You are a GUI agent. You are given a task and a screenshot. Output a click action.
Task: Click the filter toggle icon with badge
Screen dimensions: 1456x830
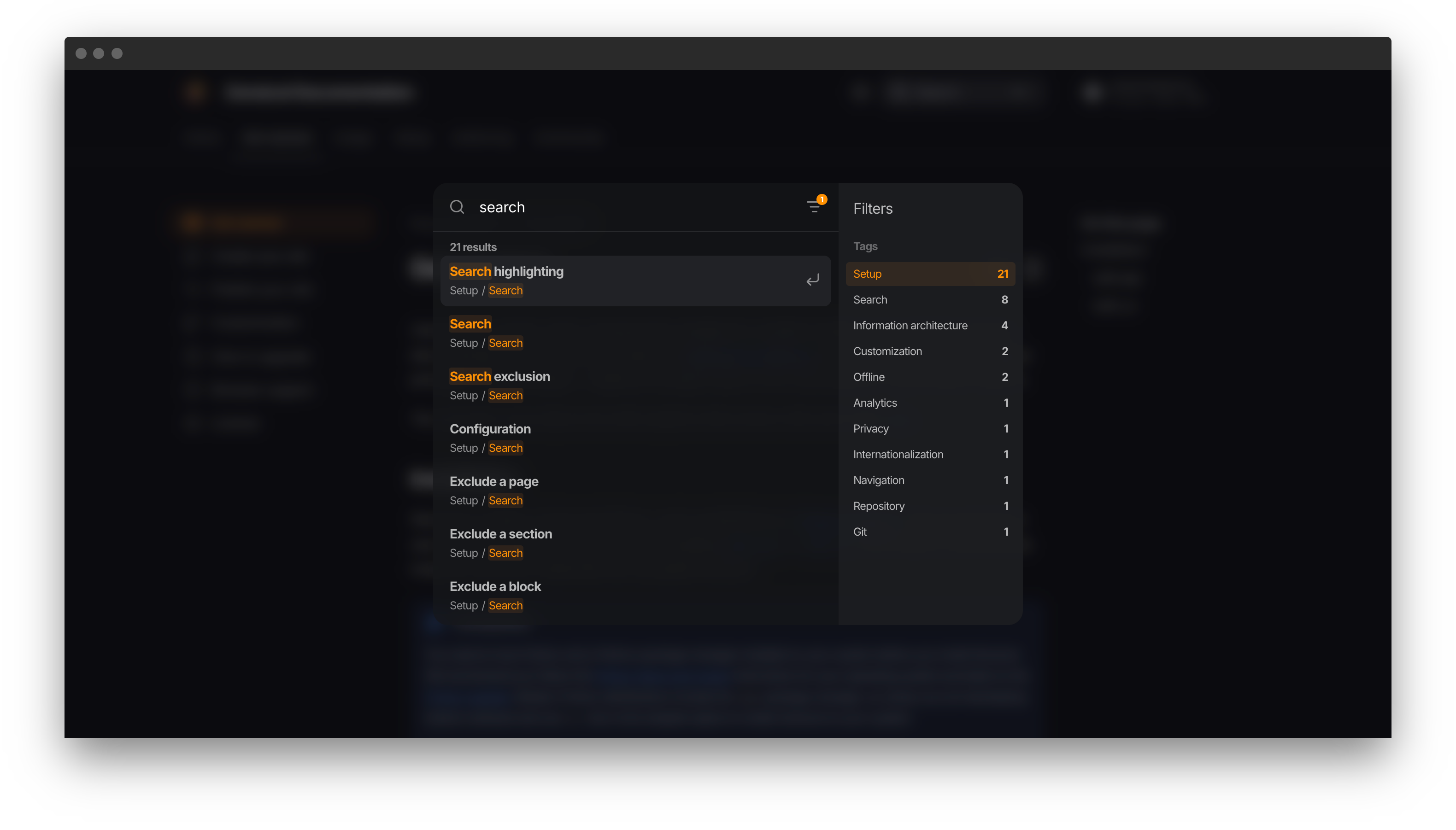815,206
